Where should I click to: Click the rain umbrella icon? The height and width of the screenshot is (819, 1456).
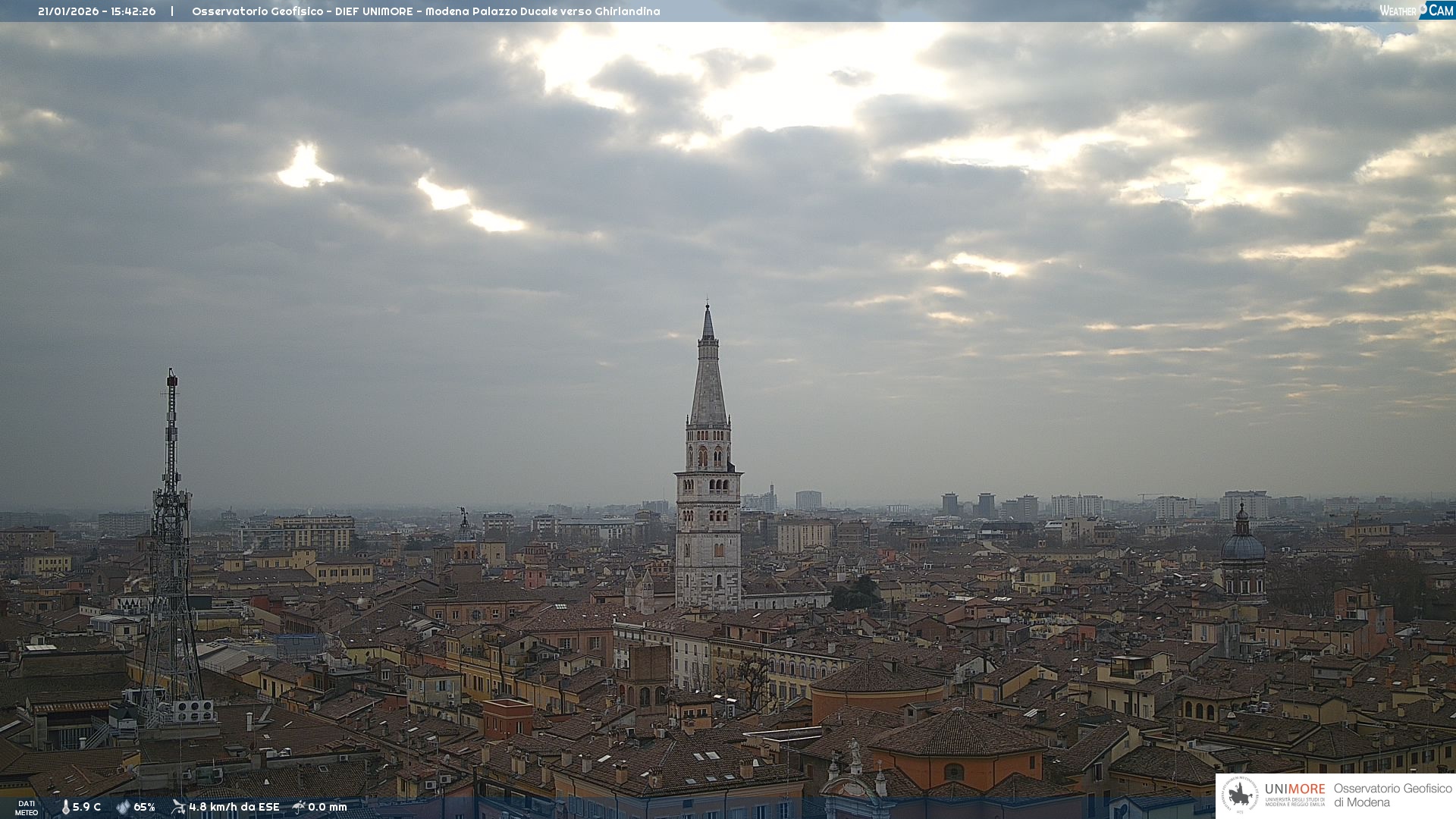coord(299,807)
